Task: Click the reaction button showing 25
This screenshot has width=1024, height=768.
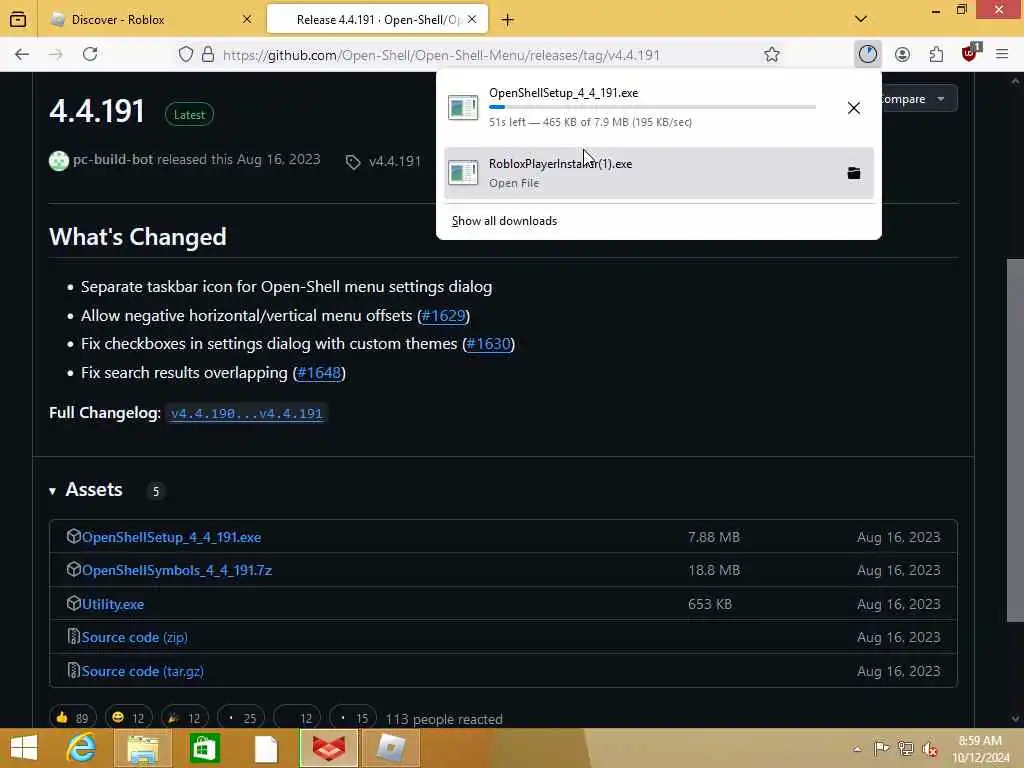Action: click(x=240, y=718)
